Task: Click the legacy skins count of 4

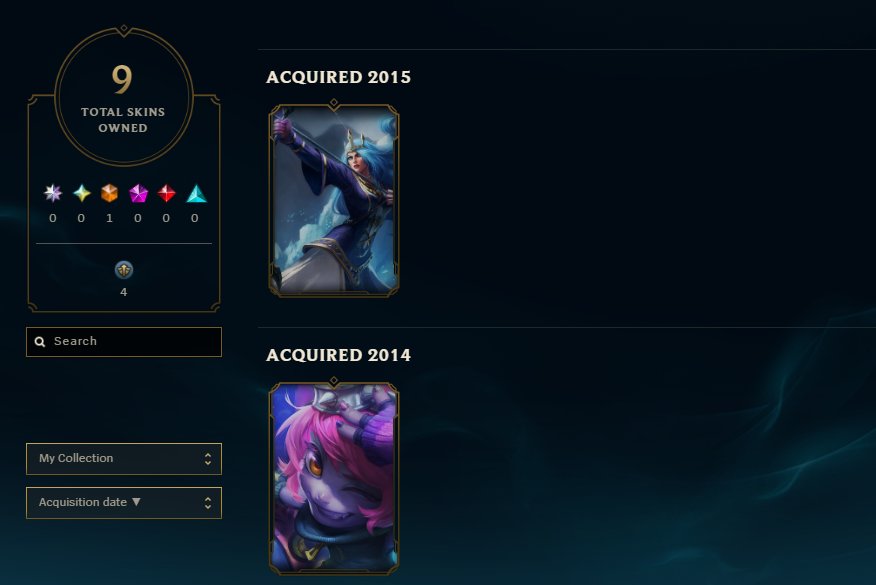Action: pos(123,292)
